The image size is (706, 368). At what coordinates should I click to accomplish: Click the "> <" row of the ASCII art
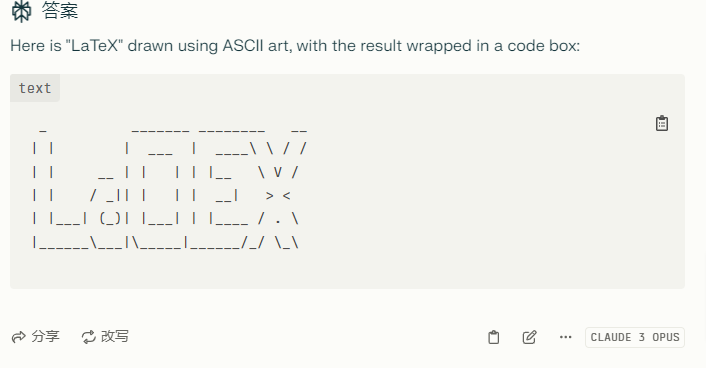coord(162,195)
